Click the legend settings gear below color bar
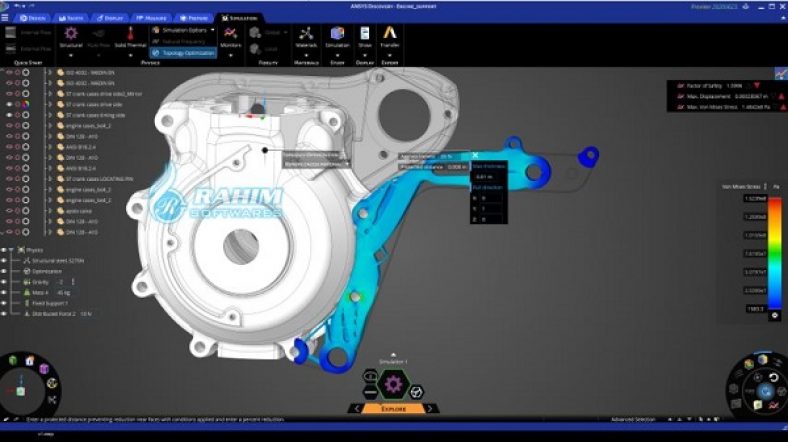 (x=774, y=315)
